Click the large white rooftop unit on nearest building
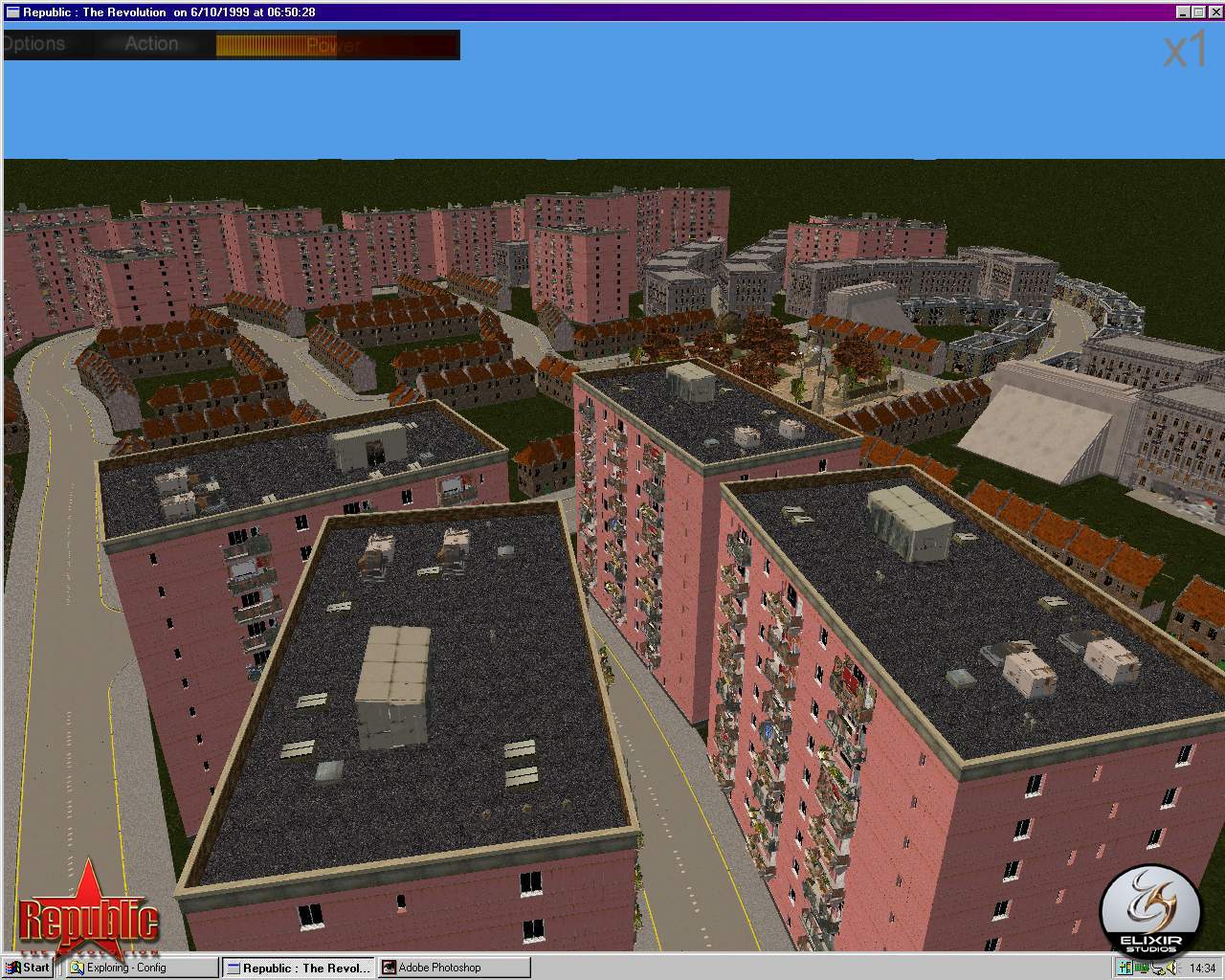 [392, 687]
